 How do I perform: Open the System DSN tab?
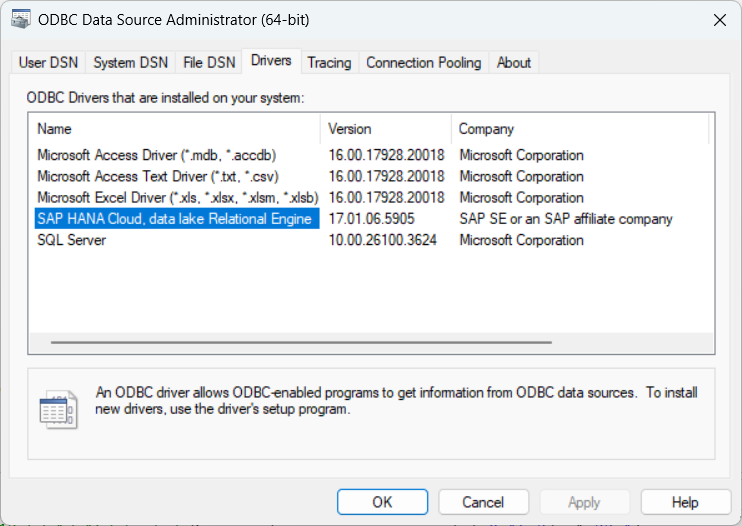pos(131,62)
